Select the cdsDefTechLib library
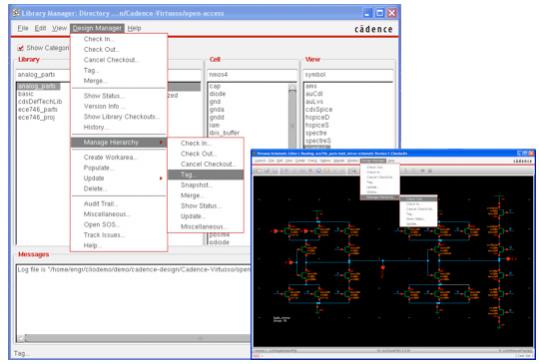The height and width of the screenshot is (364, 539). point(40,102)
